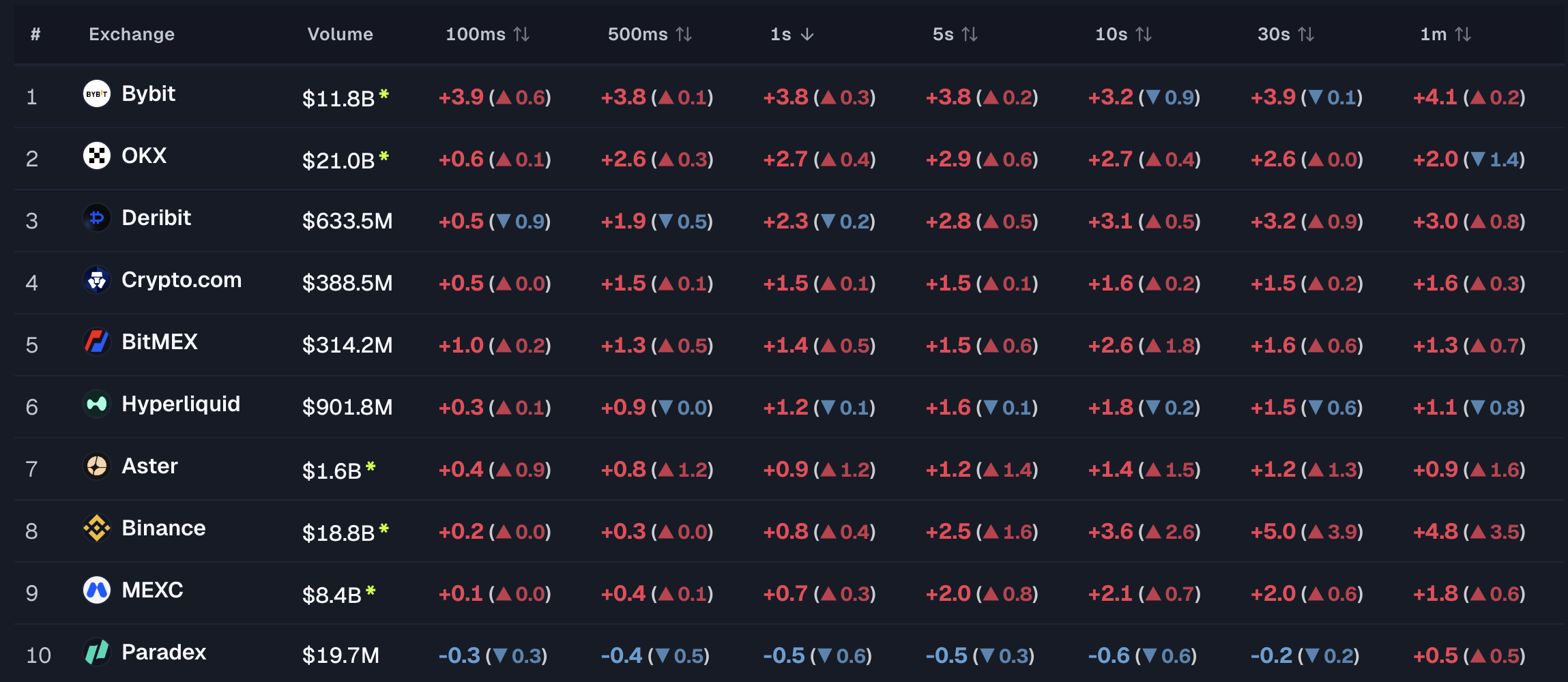Click the Bybit logo icon

(97, 93)
